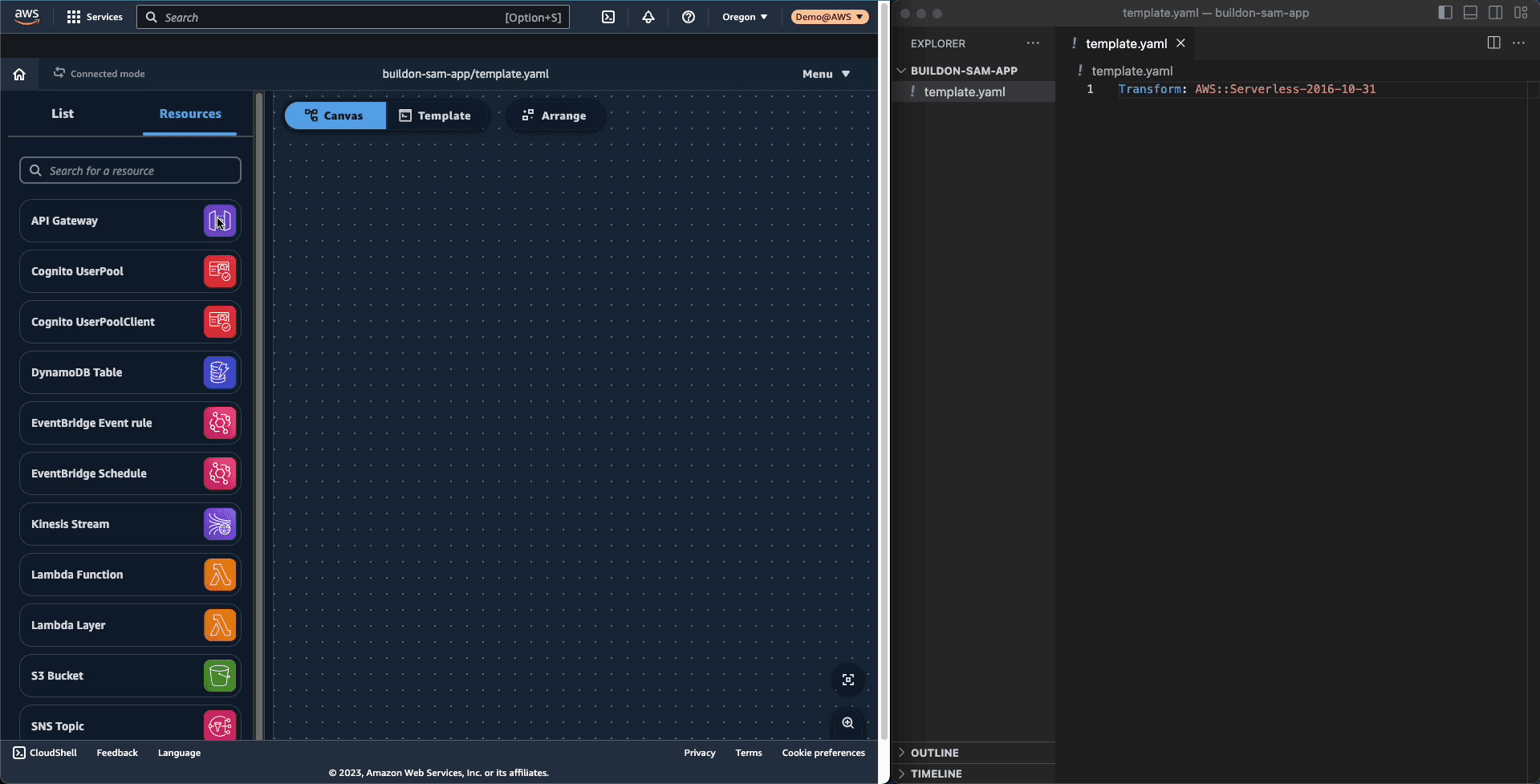
Task: Open editor More Actions ellipsis
Action: (1518, 43)
